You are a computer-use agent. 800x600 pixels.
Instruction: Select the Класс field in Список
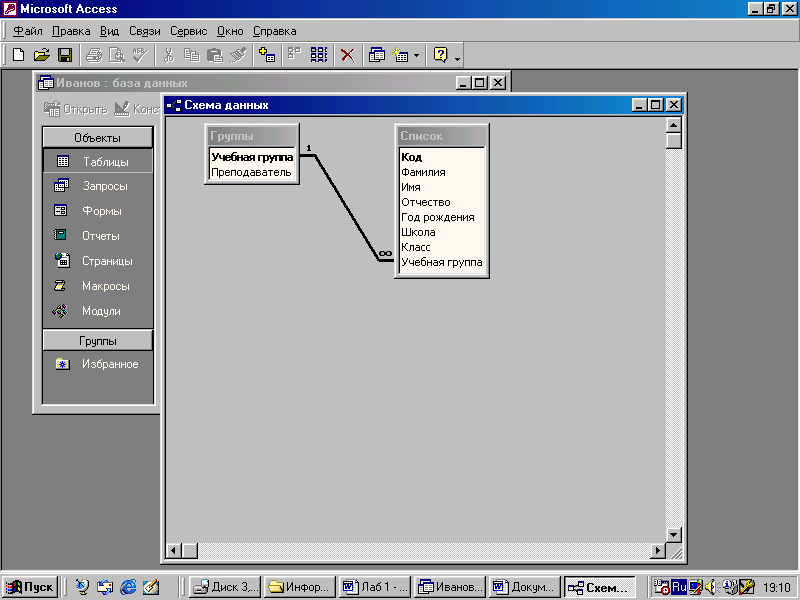click(x=442, y=247)
